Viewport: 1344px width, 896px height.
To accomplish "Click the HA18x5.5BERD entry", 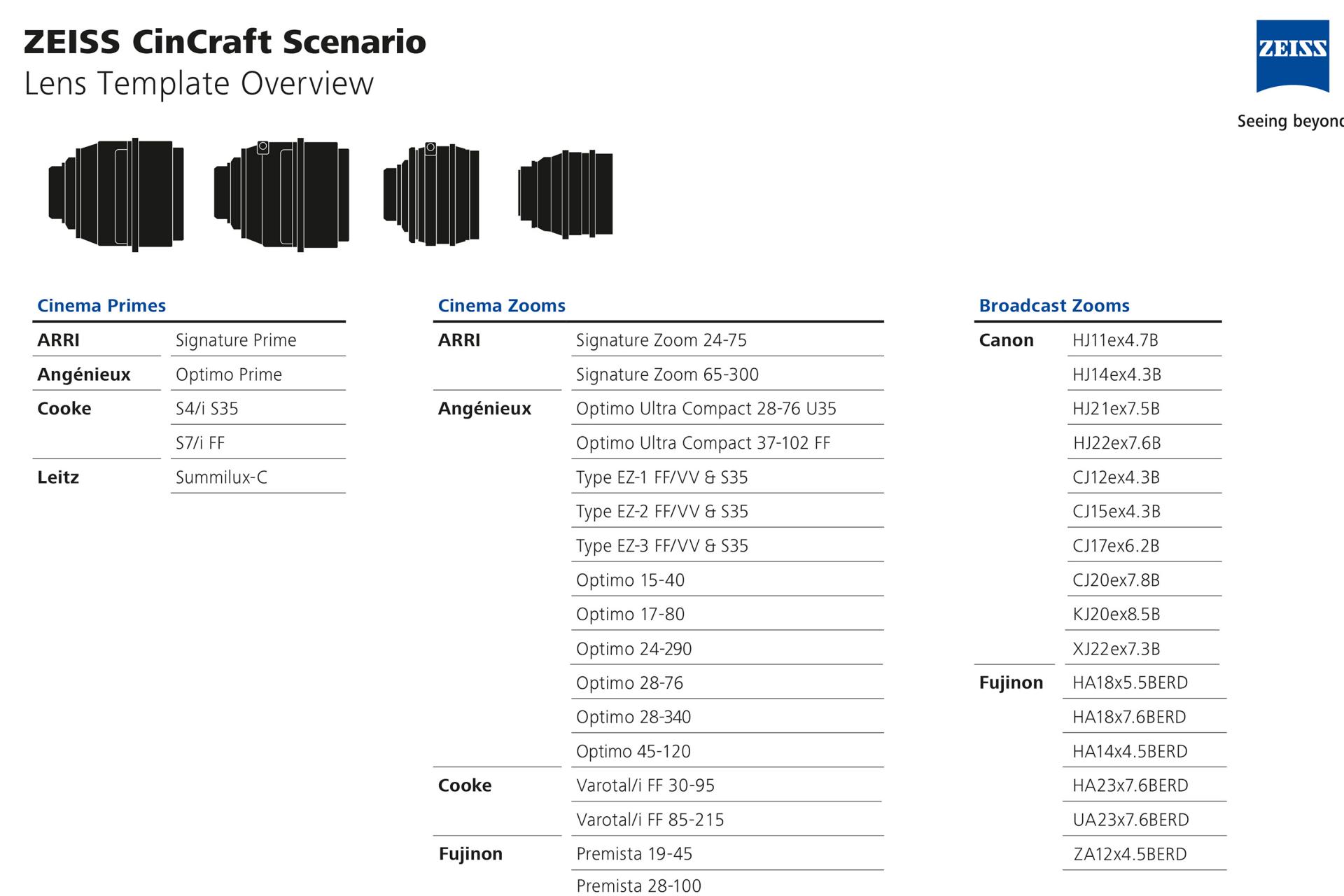I will click(x=1130, y=683).
